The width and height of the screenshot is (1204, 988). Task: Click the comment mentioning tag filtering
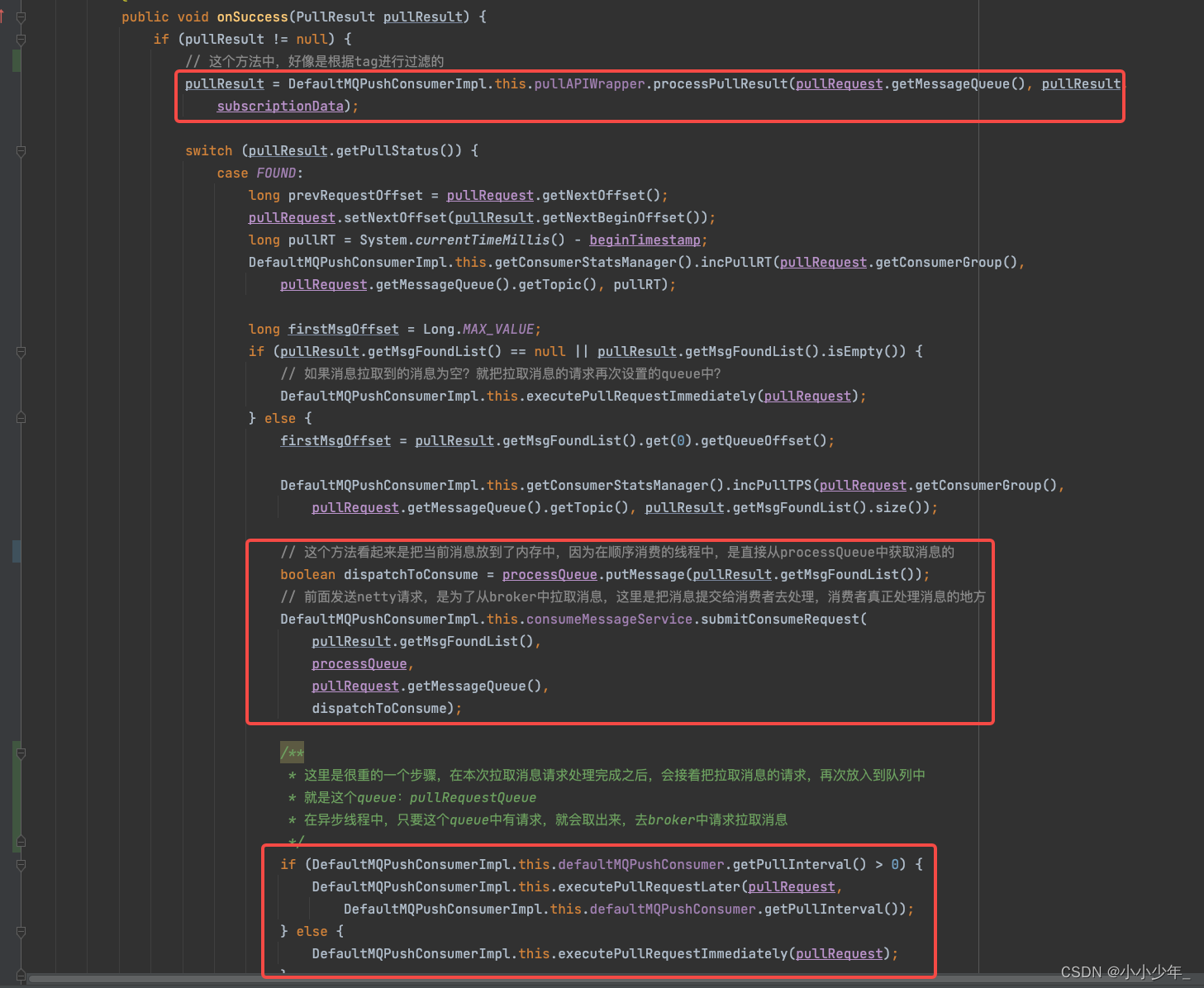[315, 61]
